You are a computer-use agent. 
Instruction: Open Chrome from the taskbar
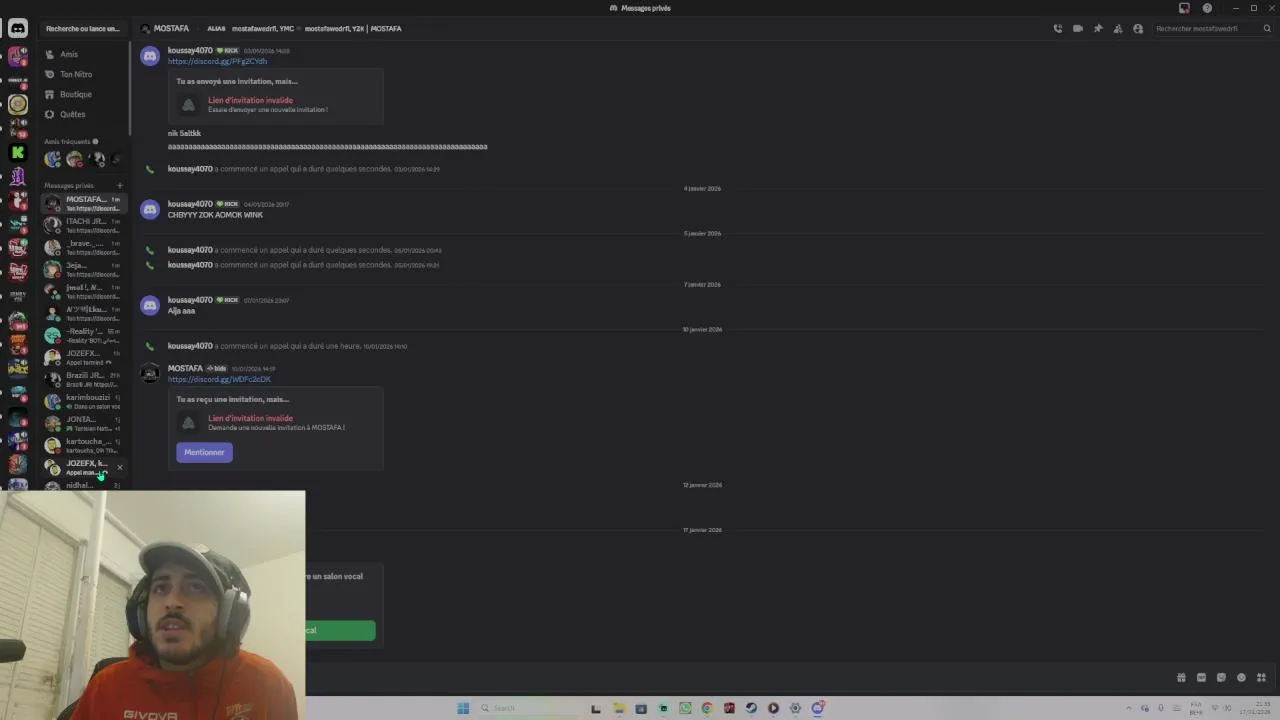click(707, 708)
